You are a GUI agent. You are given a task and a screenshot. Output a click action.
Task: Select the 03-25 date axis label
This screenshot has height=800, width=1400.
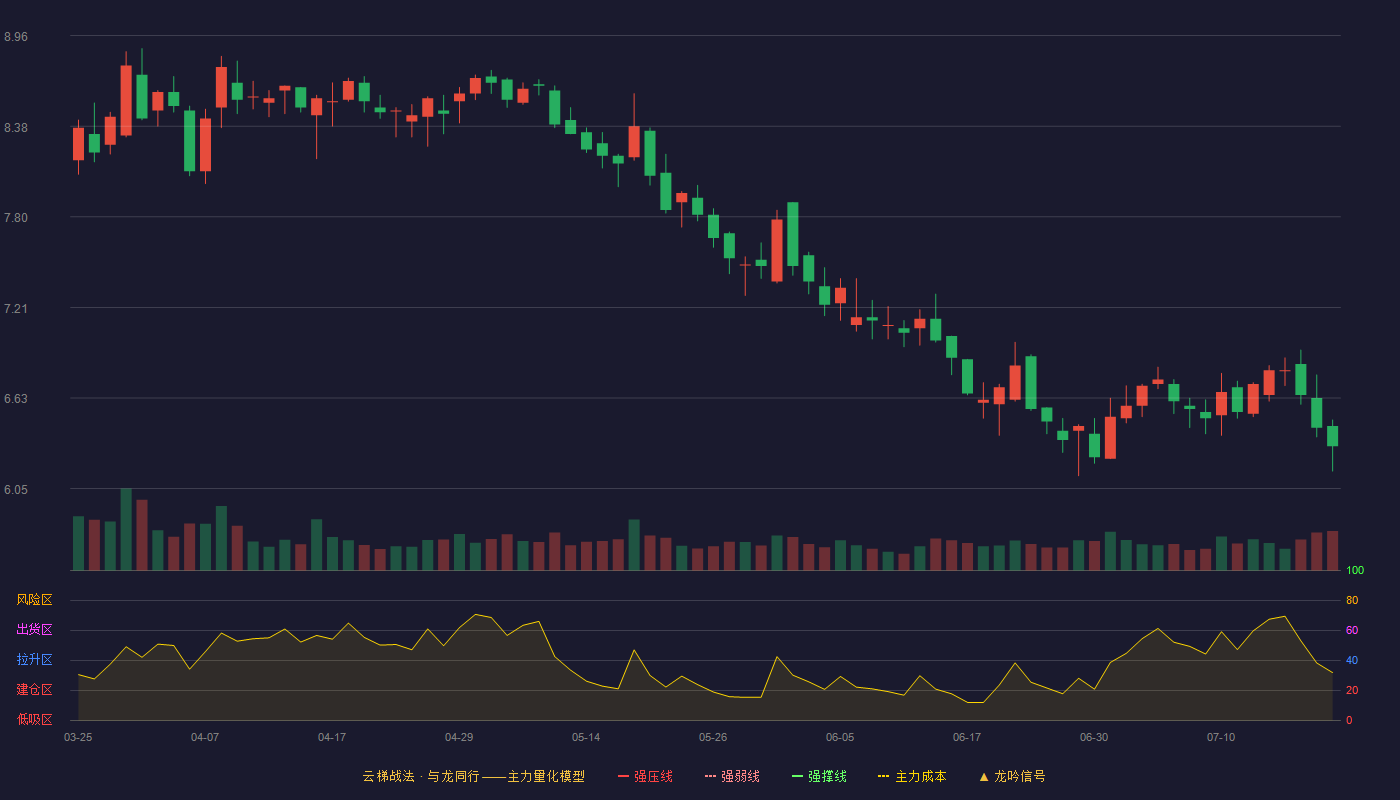78,737
